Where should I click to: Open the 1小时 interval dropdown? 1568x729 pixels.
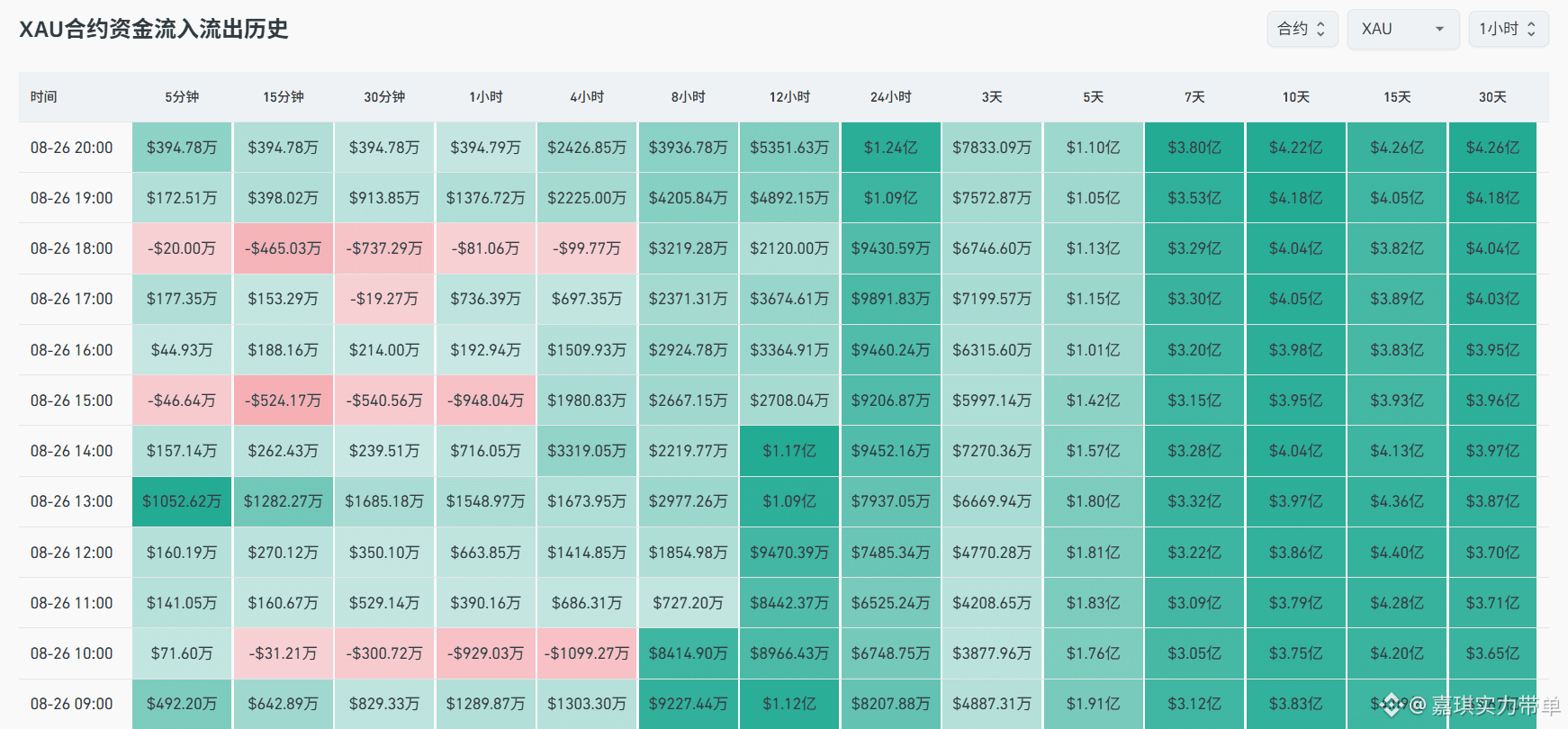[1508, 29]
